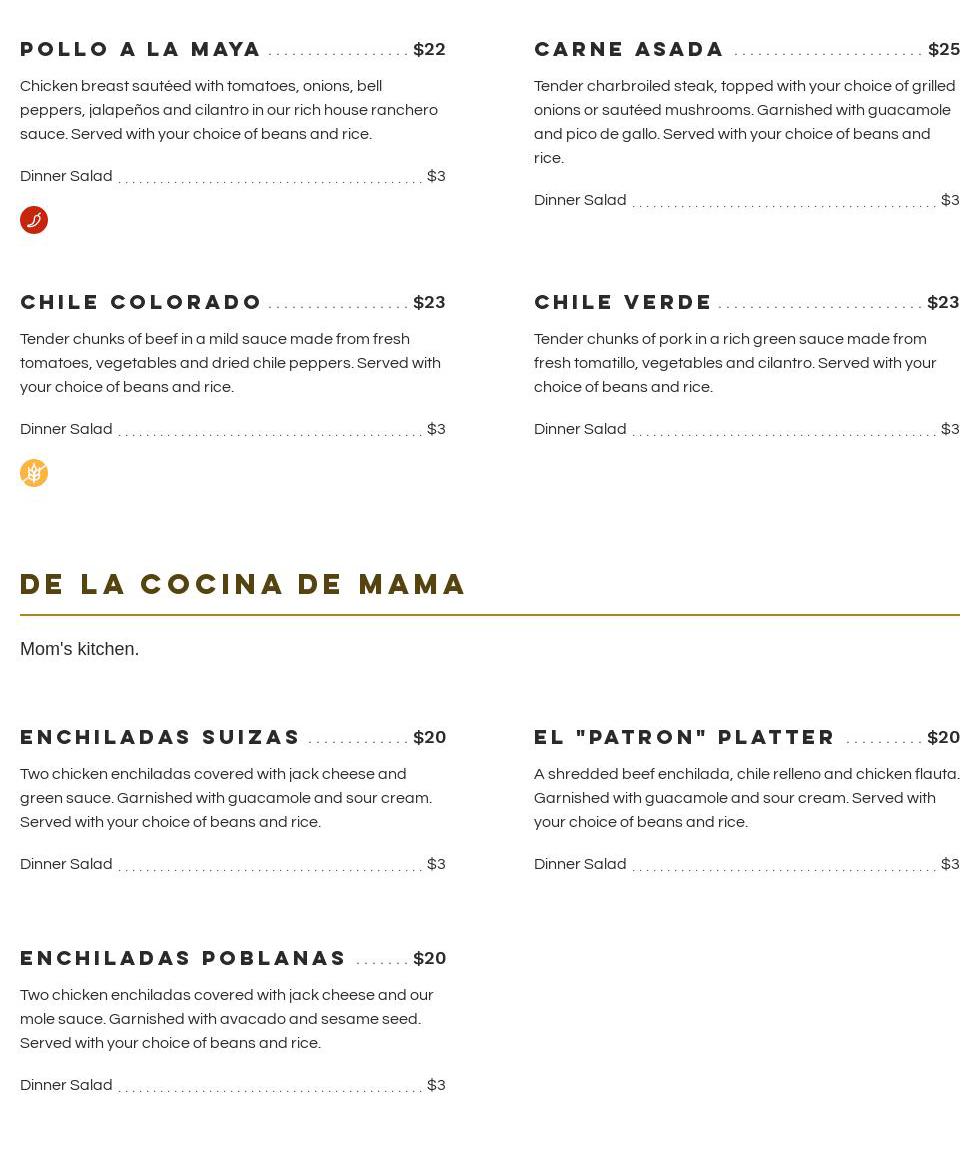Screen dimensions: 965x1154
Task: Click the $22 price for Pollo a la Maya
Action: 429,49
